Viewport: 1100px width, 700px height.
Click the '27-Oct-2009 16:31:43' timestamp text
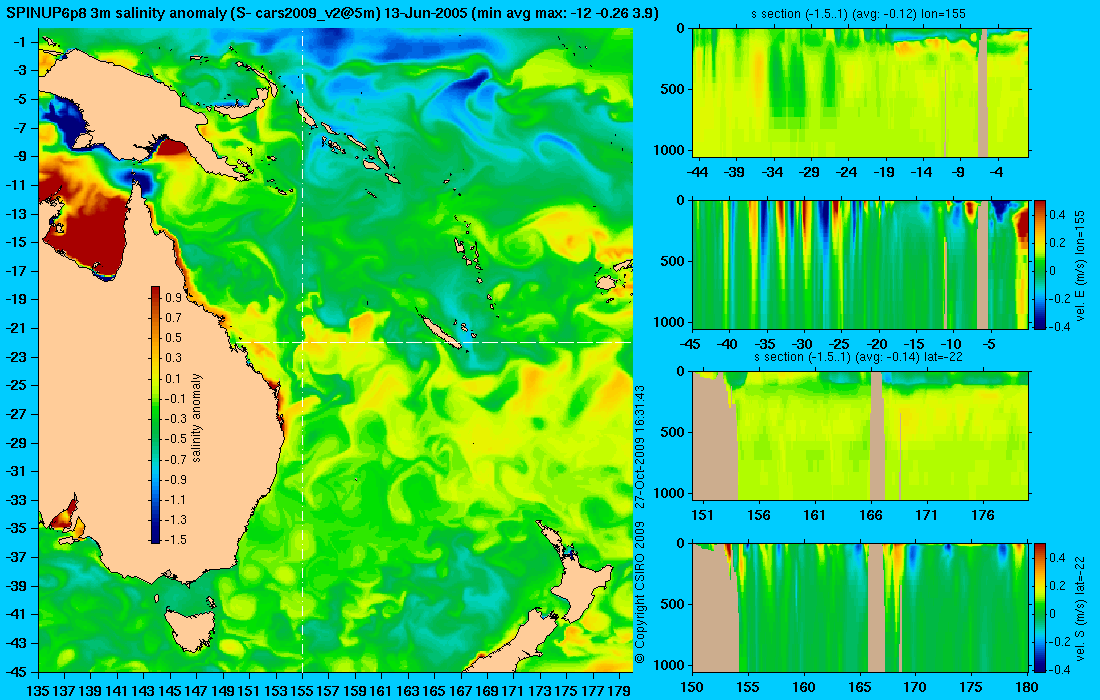(639, 446)
